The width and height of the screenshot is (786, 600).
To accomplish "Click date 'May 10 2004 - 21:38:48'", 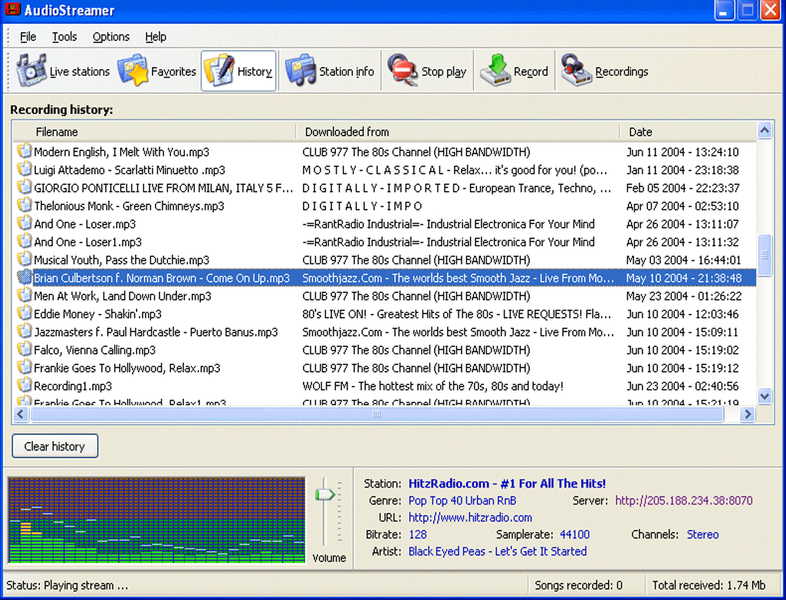I will (684, 278).
